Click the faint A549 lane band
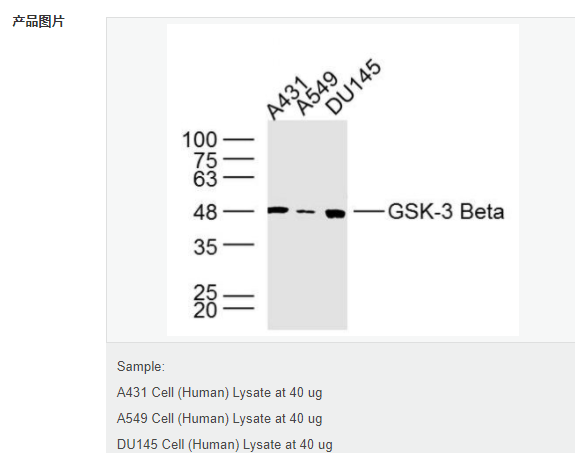Screen dimensions: 575x453 coord(305,212)
